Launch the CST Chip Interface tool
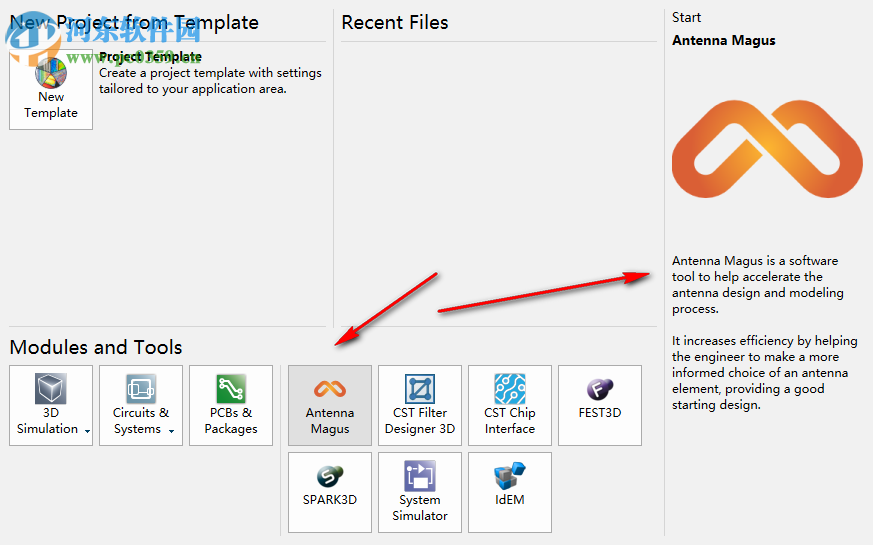The width and height of the screenshot is (873, 545). (510, 405)
